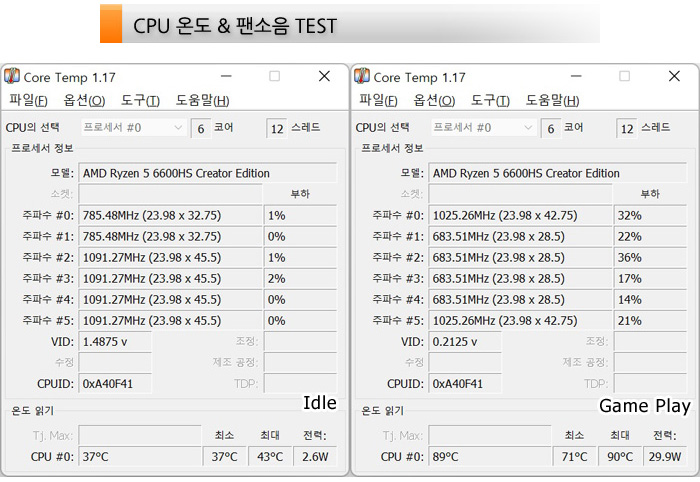Click VID value 0.2125 v in Game Play window
This screenshot has height=482, width=700.
pyautogui.click(x=465, y=341)
